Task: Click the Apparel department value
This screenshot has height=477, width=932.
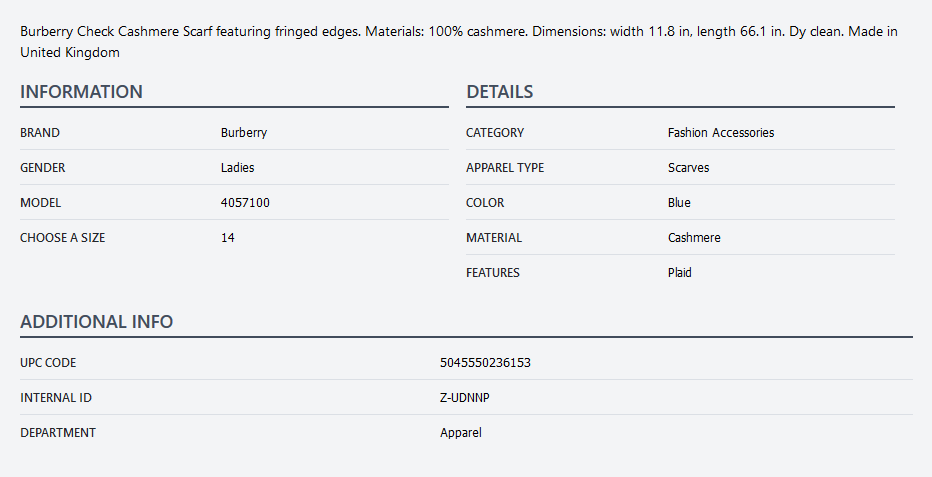Action: point(461,433)
